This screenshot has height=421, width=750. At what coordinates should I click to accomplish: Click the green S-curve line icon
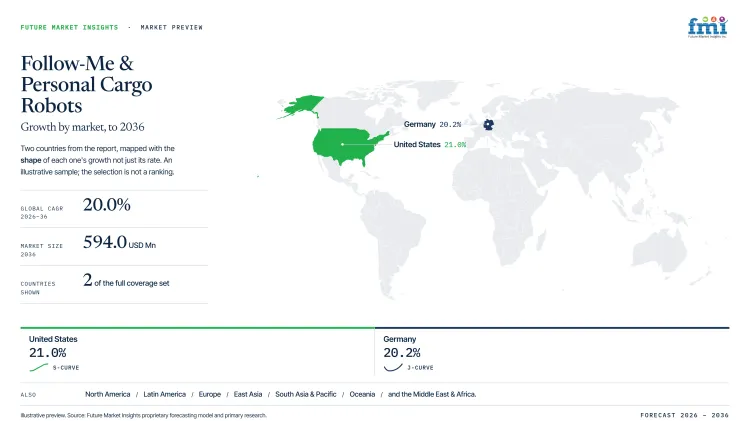click(39, 367)
